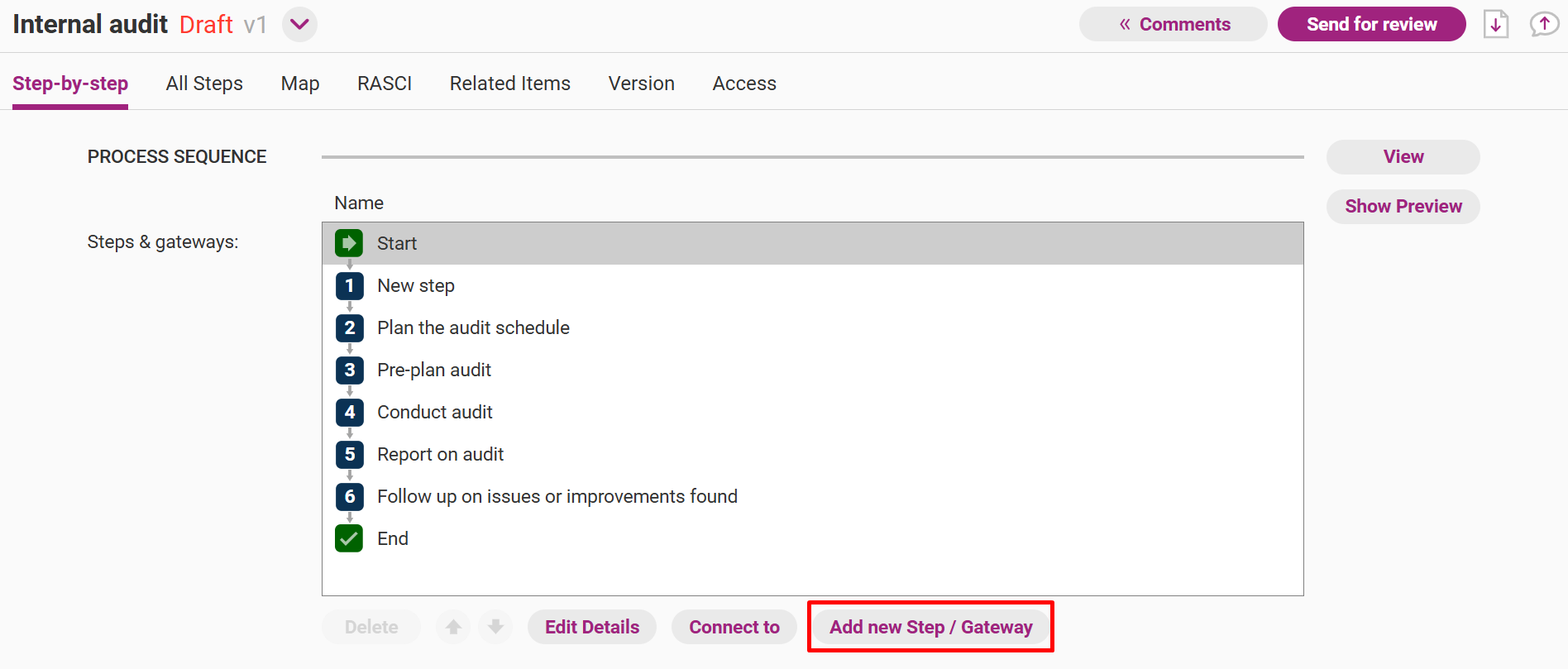The width and height of the screenshot is (1568, 669).
Task: Click the Delete button
Action: (x=371, y=627)
